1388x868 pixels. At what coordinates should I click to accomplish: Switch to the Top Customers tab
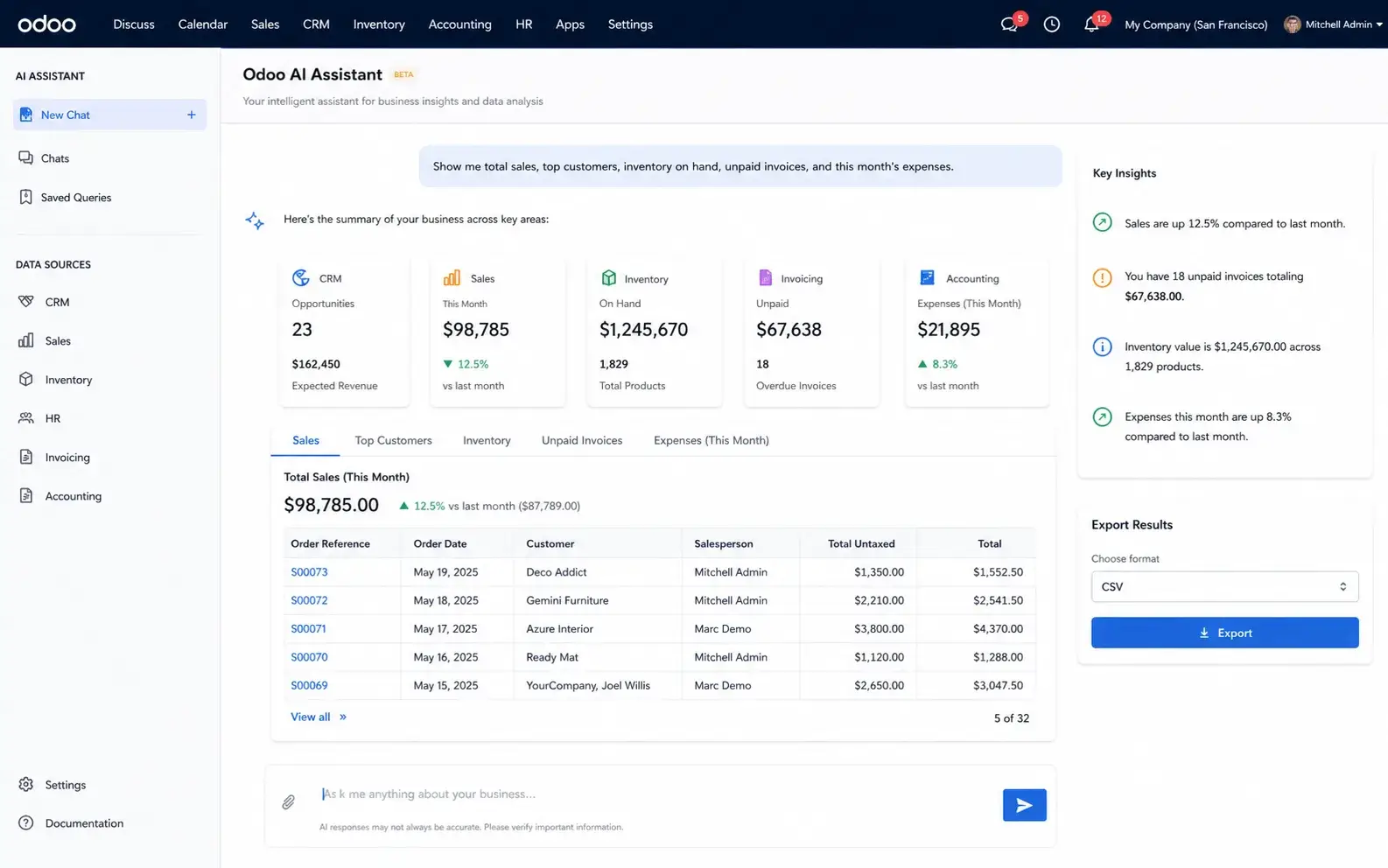pyautogui.click(x=393, y=440)
